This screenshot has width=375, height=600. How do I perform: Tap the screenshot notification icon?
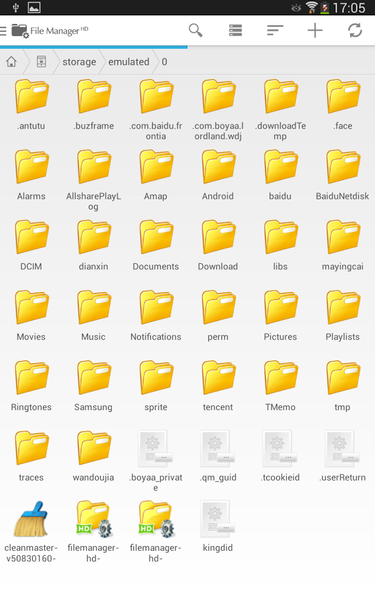pyautogui.click(x=34, y=7)
